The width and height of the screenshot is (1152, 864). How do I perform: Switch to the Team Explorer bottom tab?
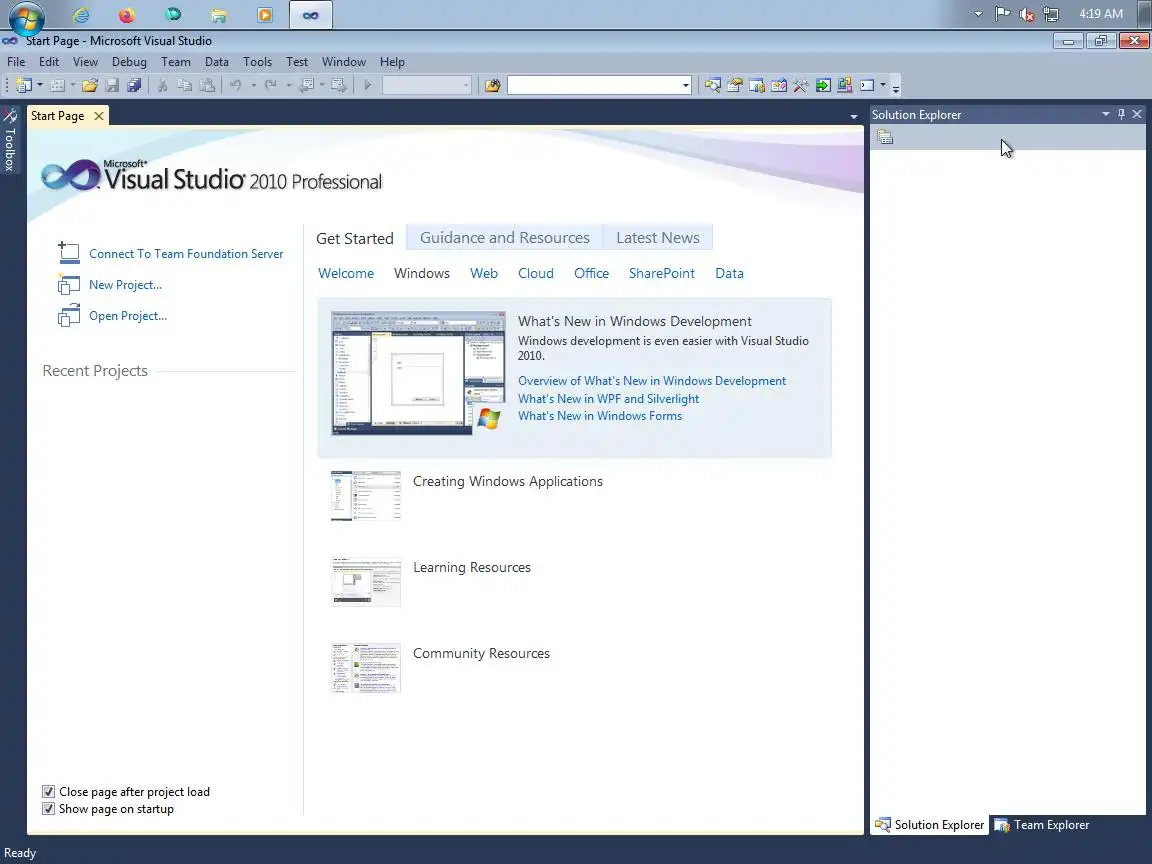point(1042,825)
